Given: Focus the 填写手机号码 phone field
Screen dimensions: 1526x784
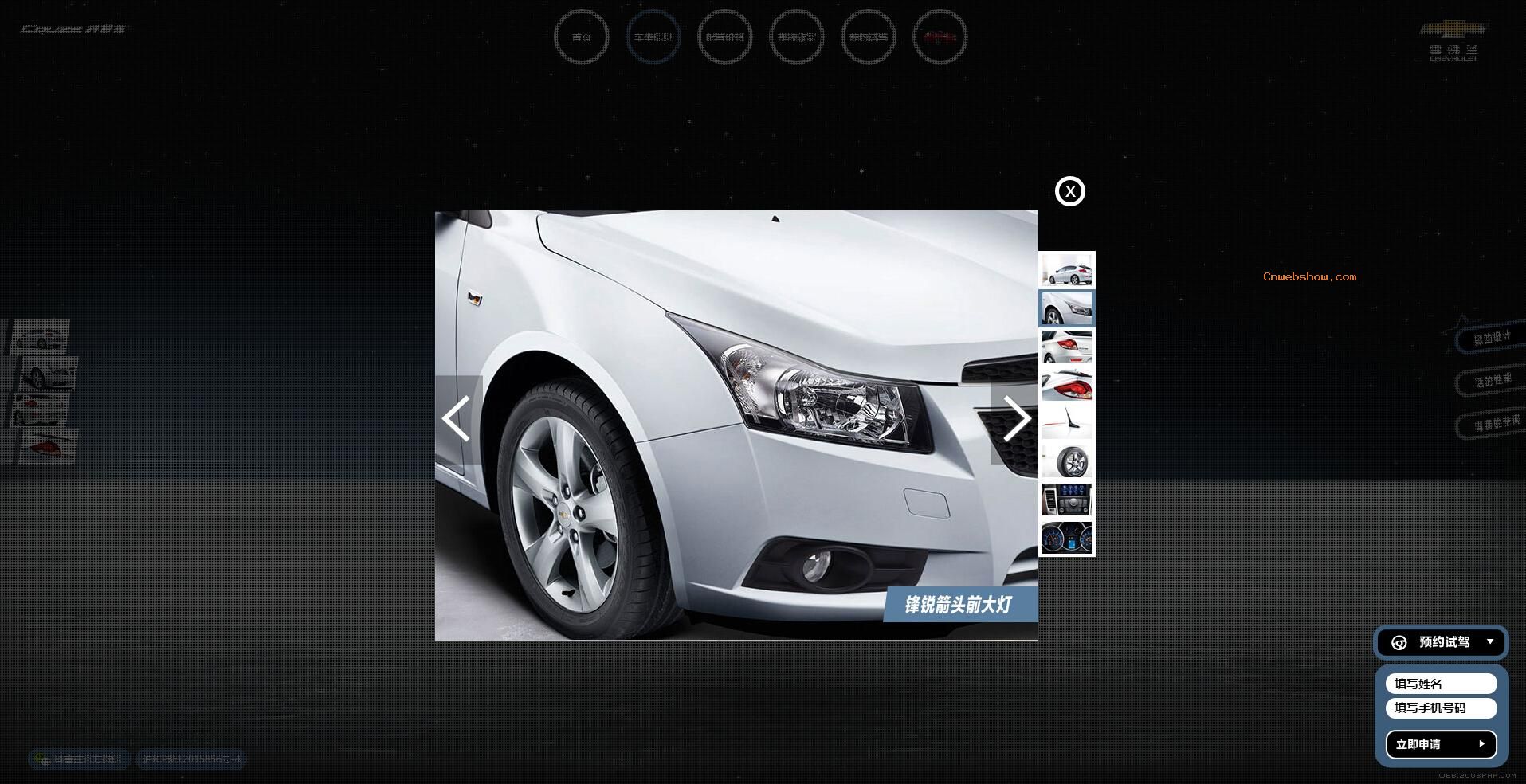Looking at the screenshot, I should 1441,708.
